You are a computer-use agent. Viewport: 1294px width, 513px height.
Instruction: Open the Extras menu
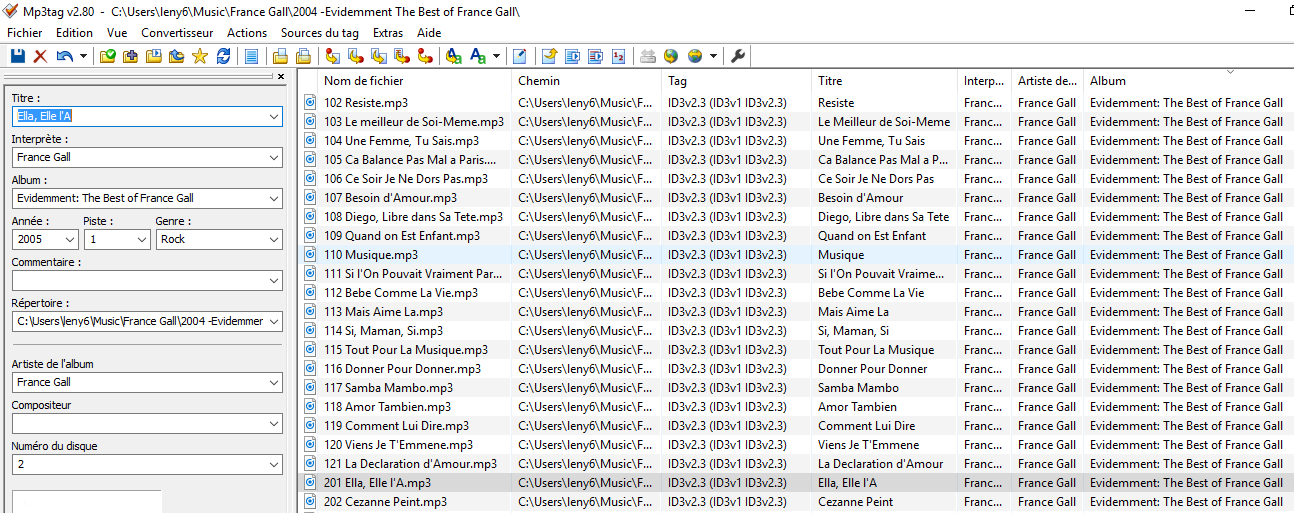388,32
